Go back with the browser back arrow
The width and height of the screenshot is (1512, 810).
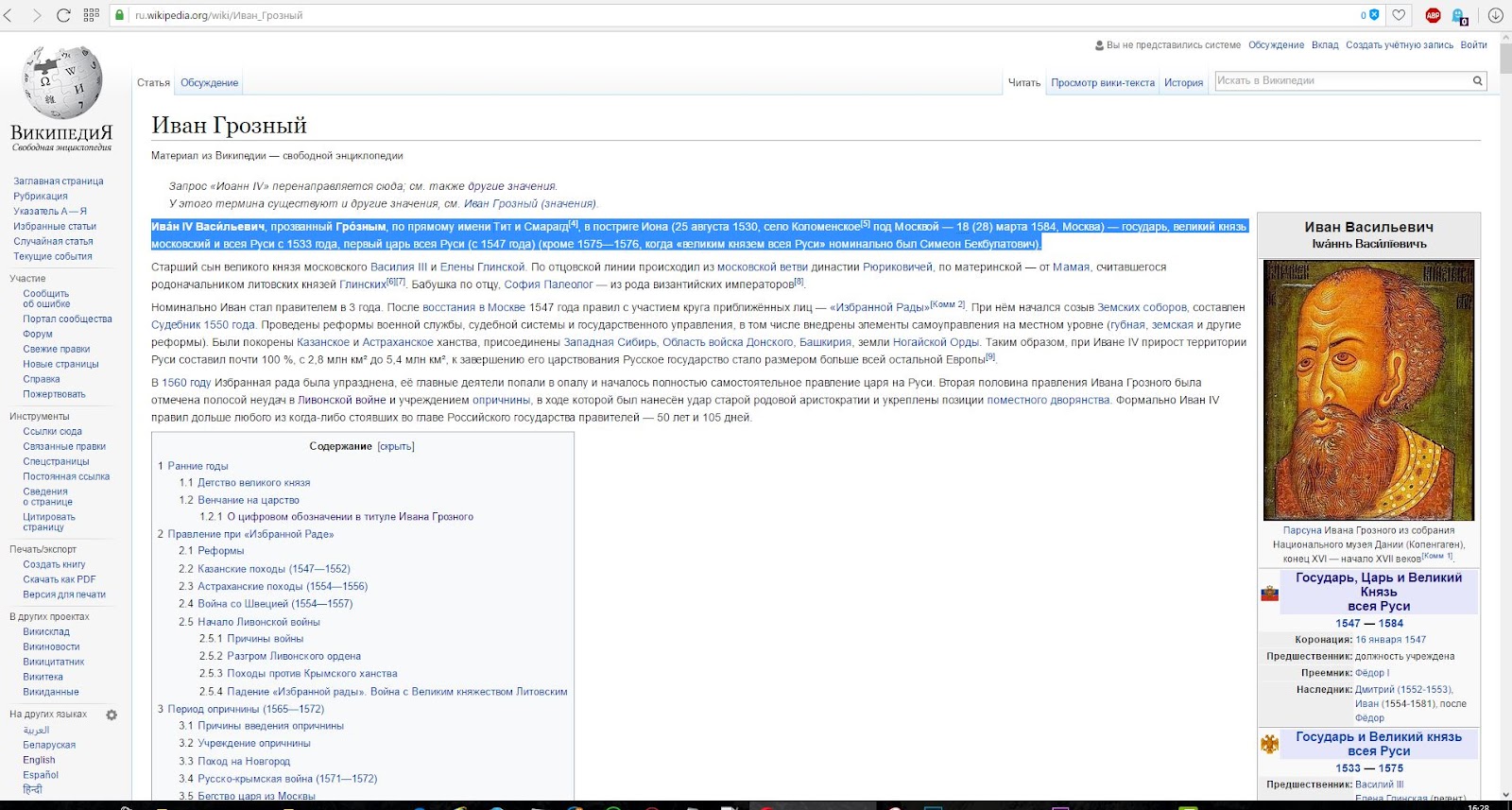point(9,15)
